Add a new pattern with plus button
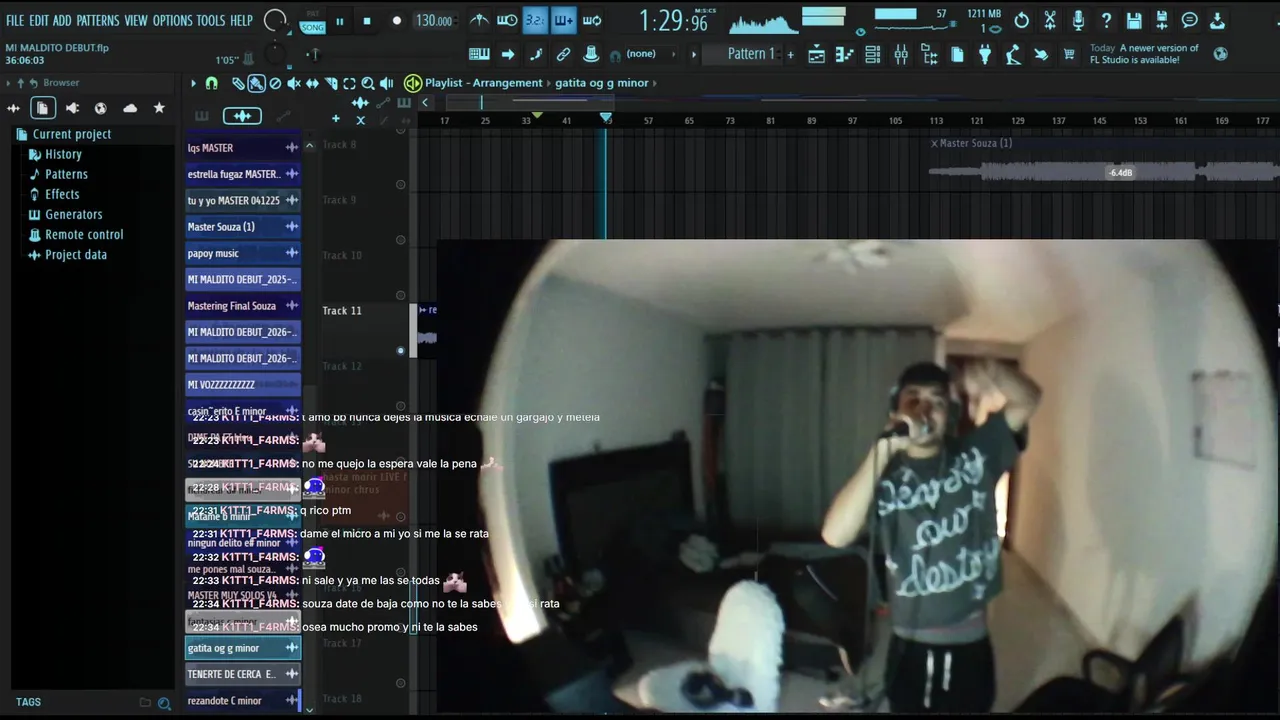The width and height of the screenshot is (1280, 720). click(x=790, y=54)
